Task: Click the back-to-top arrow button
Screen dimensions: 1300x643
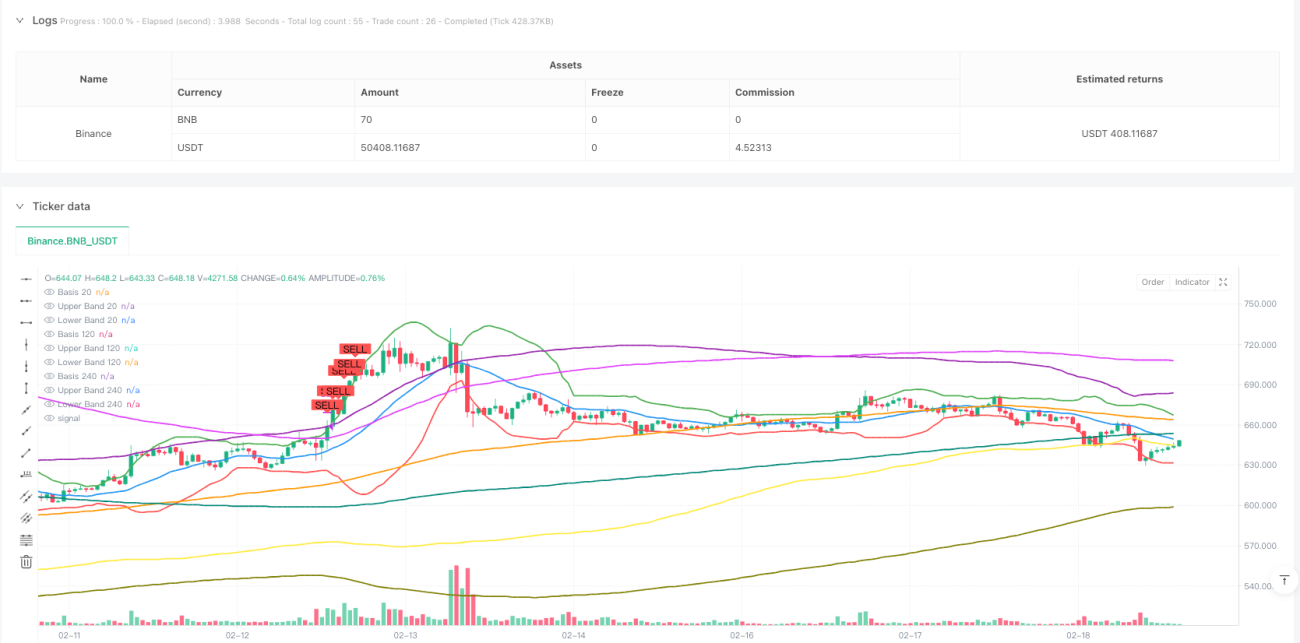Action: [x=1285, y=580]
